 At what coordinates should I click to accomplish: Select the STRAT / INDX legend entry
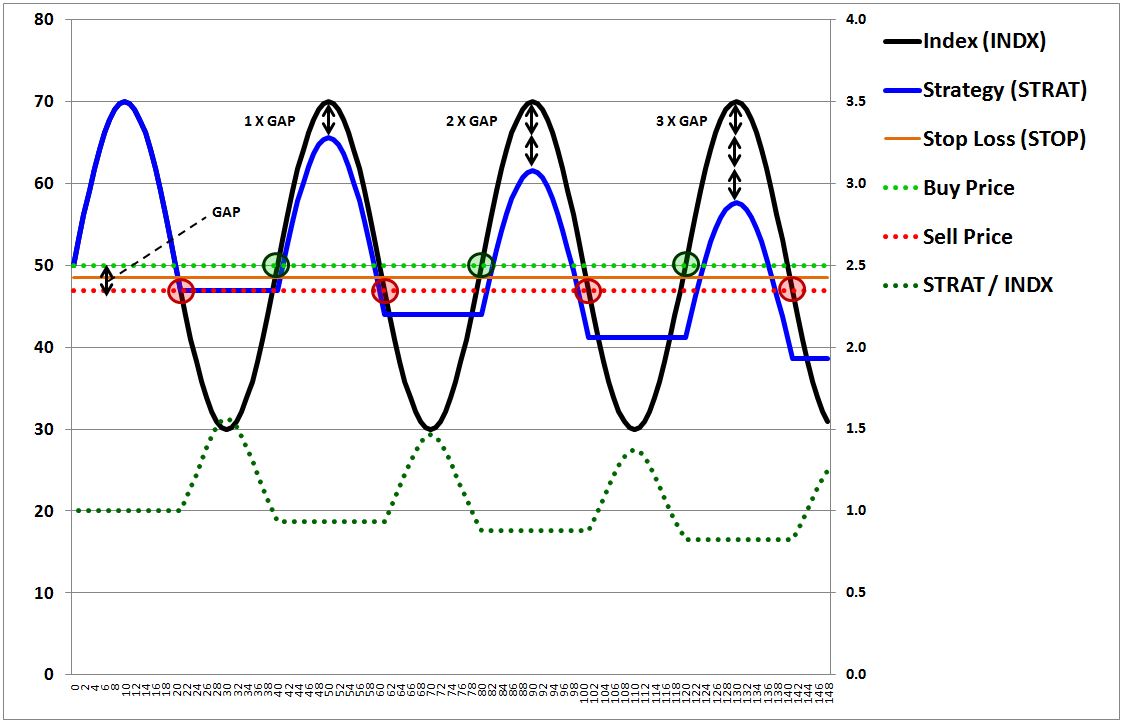pos(987,285)
